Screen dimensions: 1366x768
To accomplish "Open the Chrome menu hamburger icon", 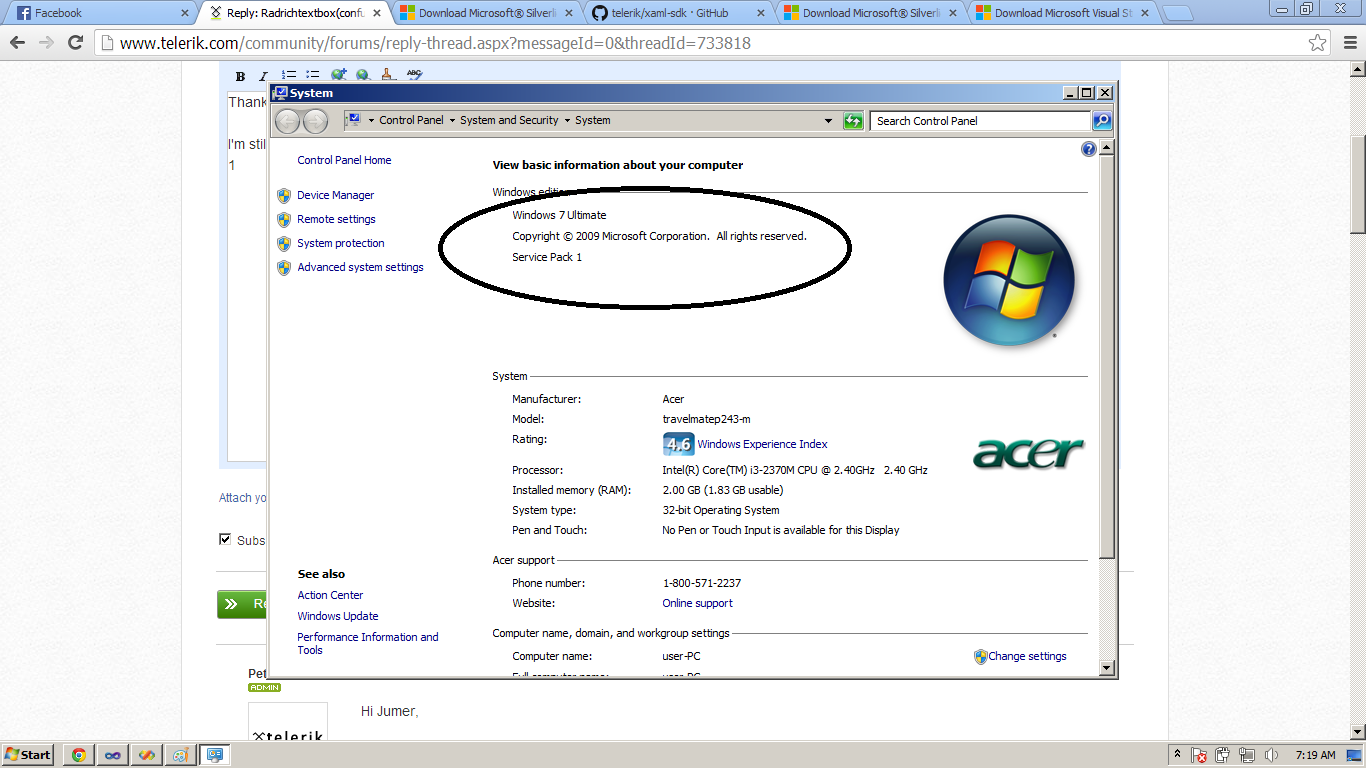I will pos(1349,43).
